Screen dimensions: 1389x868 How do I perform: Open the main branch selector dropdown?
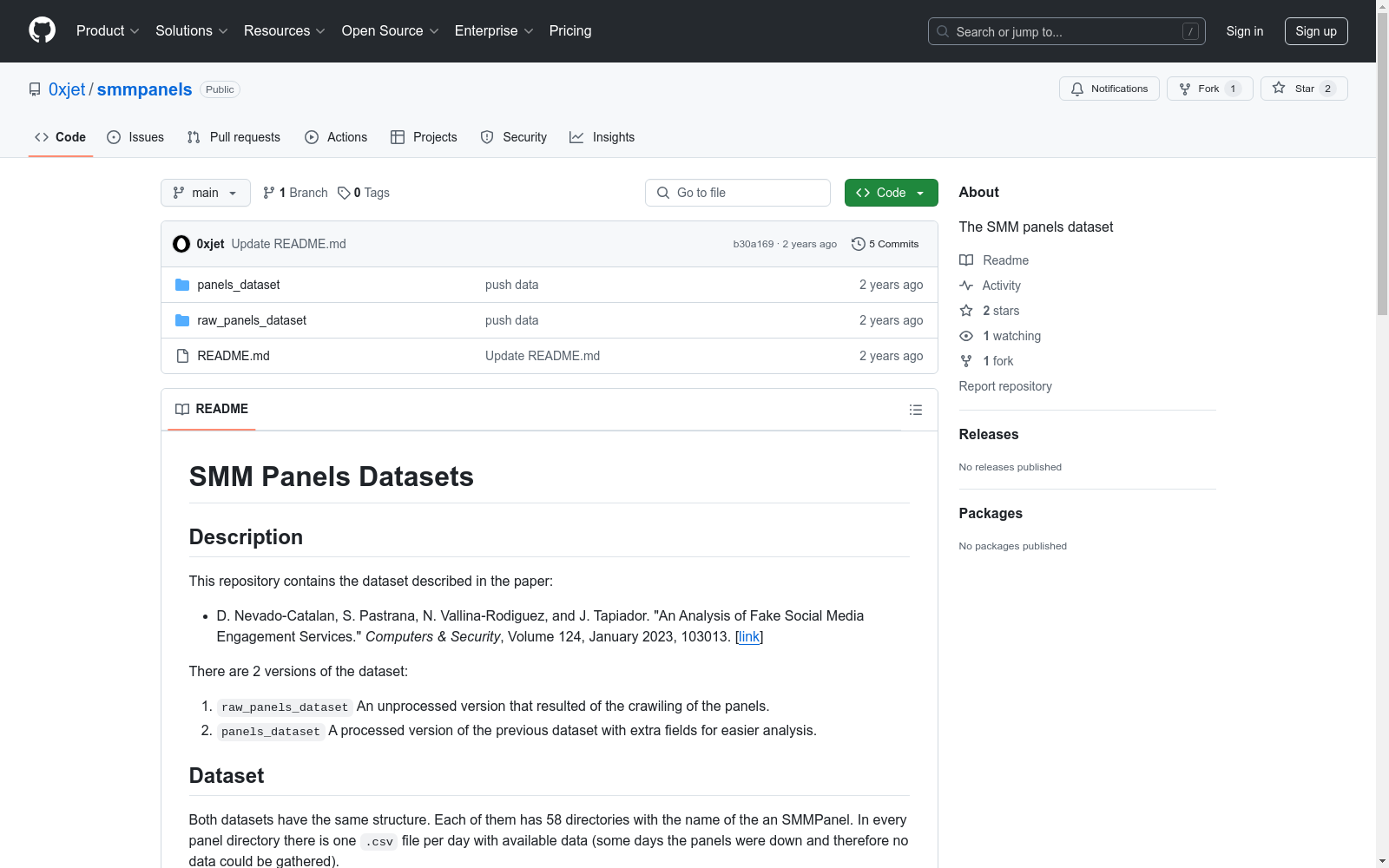coord(206,193)
